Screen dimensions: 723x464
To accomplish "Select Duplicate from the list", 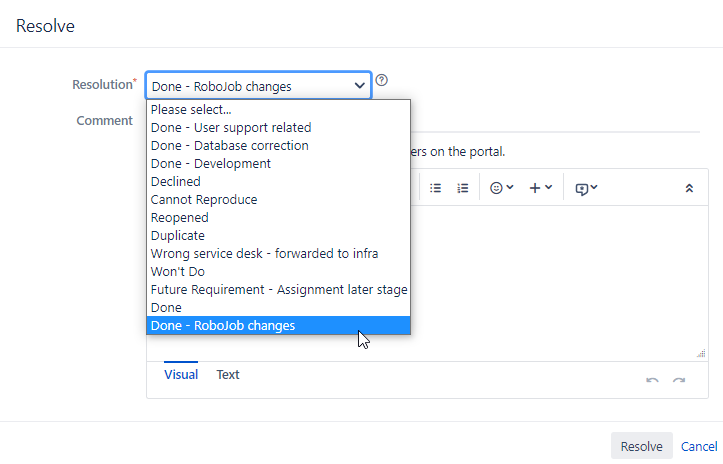I will coord(279,236).
